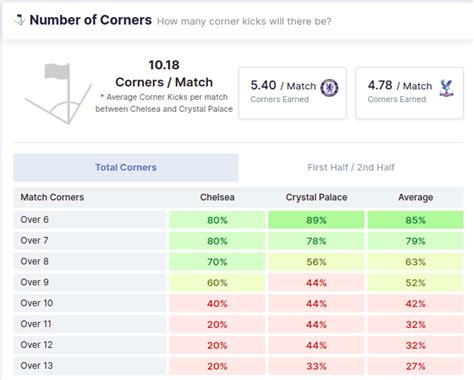Select the Over 6 row label
This screenshot has width=474, height=380.
pyautogui.click(x=35, y=220)
